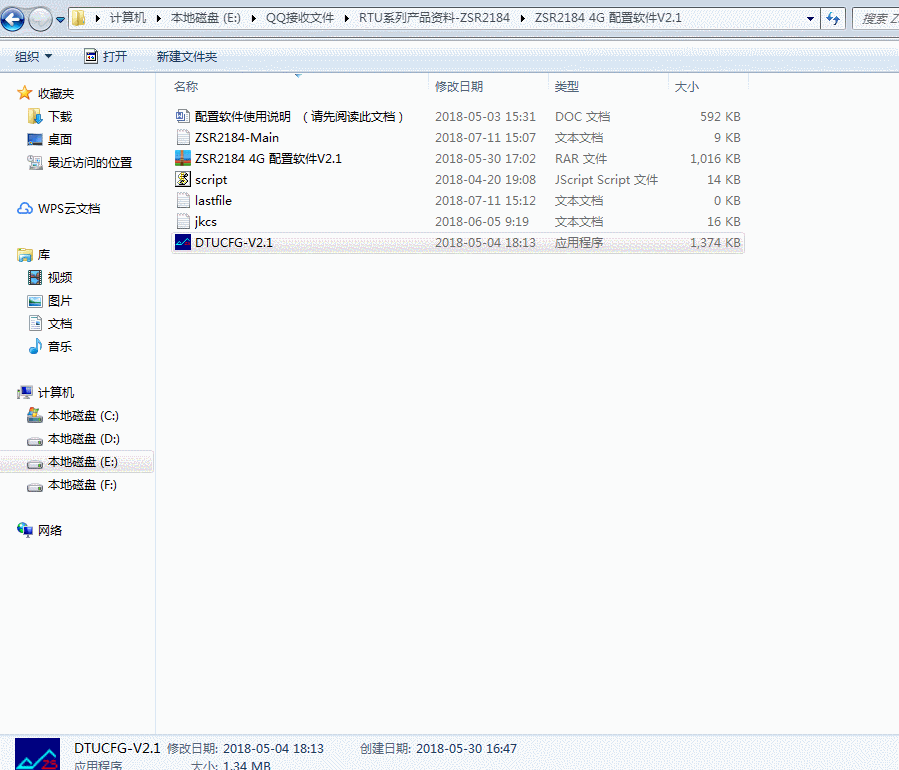Click 创建日期 value 2018-05-30 16:47
The height and width of the screenshot is (770, 899).
(466, 748)
